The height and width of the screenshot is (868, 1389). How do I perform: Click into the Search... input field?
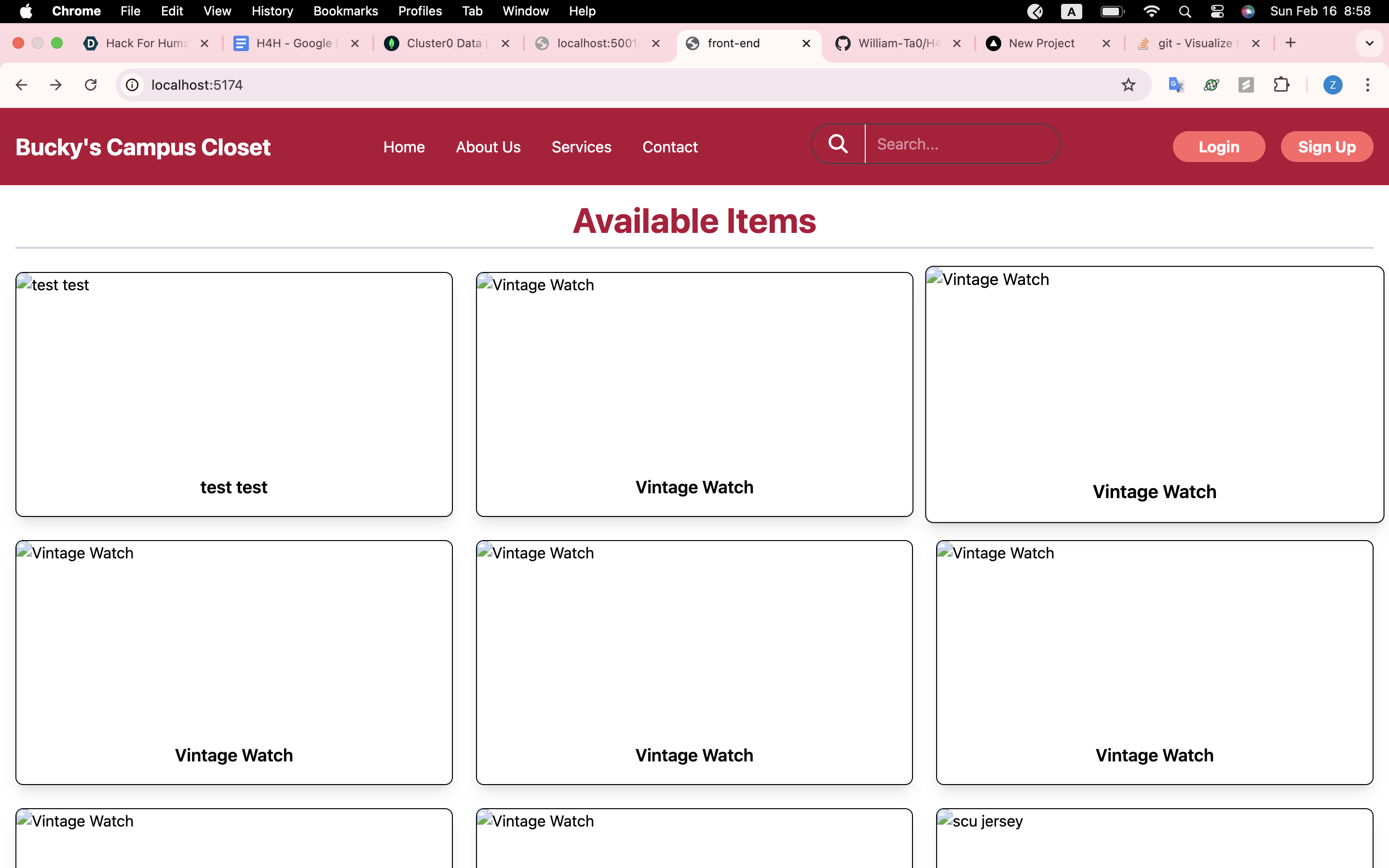(961, 144)
